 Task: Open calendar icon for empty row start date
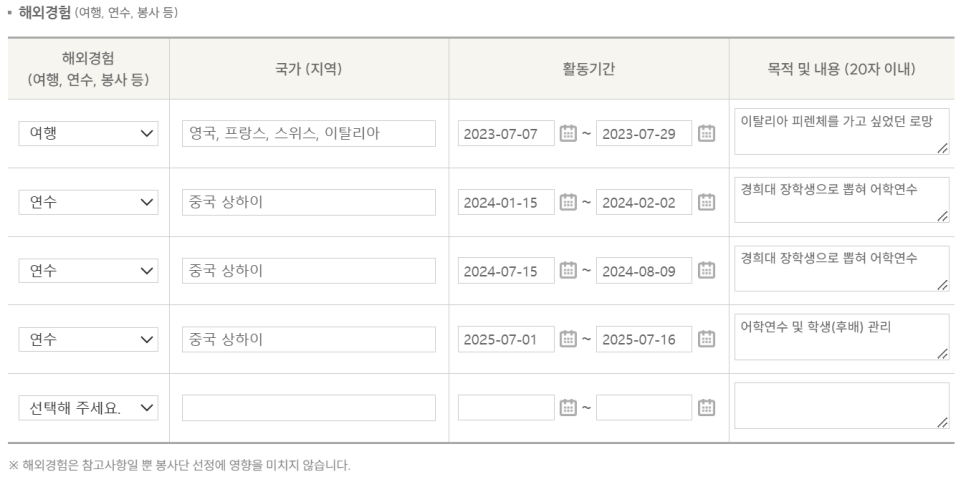pyautogui.click(x=568, y=407)
